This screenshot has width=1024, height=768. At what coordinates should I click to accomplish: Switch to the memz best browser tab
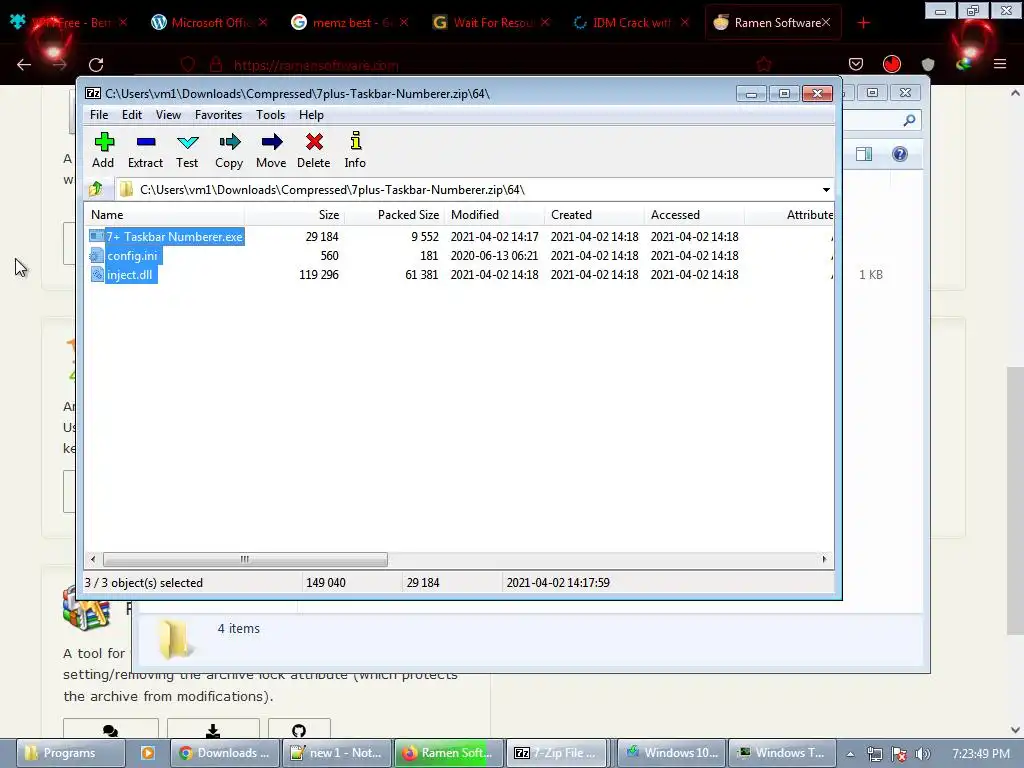tap(350, 23)
